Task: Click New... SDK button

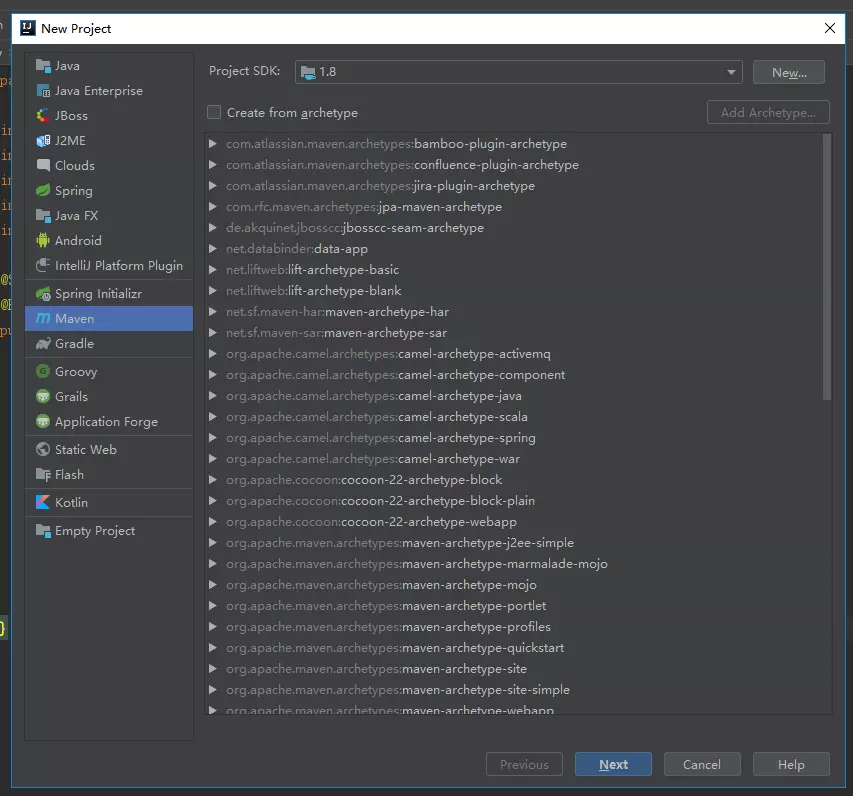Action: click(x=789, y=72)
